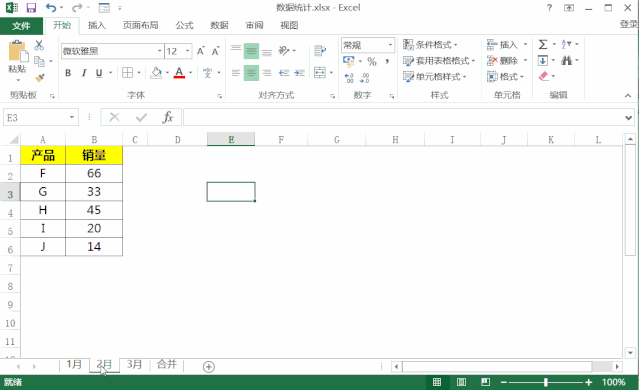This screenshot has width=639, height=390.
Task: Select the 合并 sheet tab
Action: [x=167, y=364]
